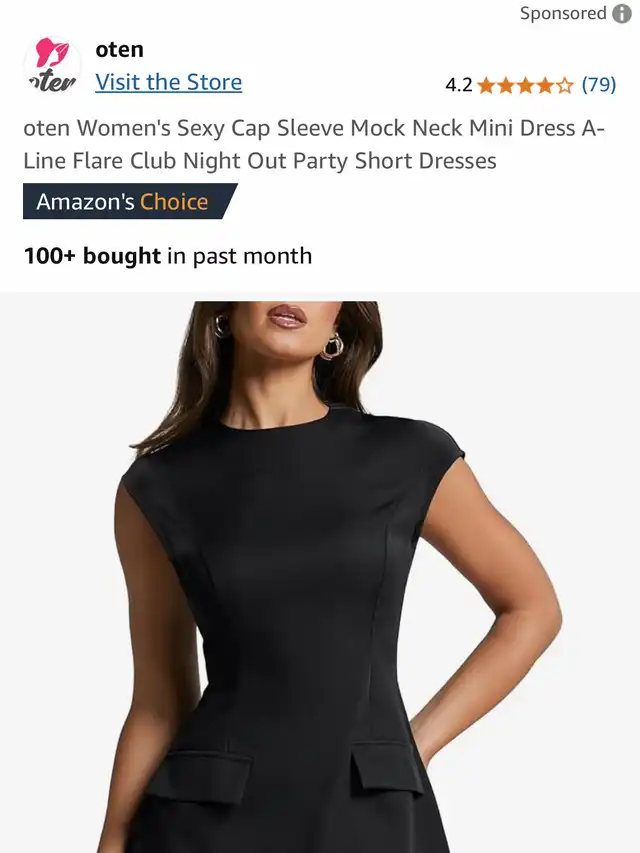Click the Sponsored info icon
The height and width of the screenshot is (853, 640).
tap(622, 14)
